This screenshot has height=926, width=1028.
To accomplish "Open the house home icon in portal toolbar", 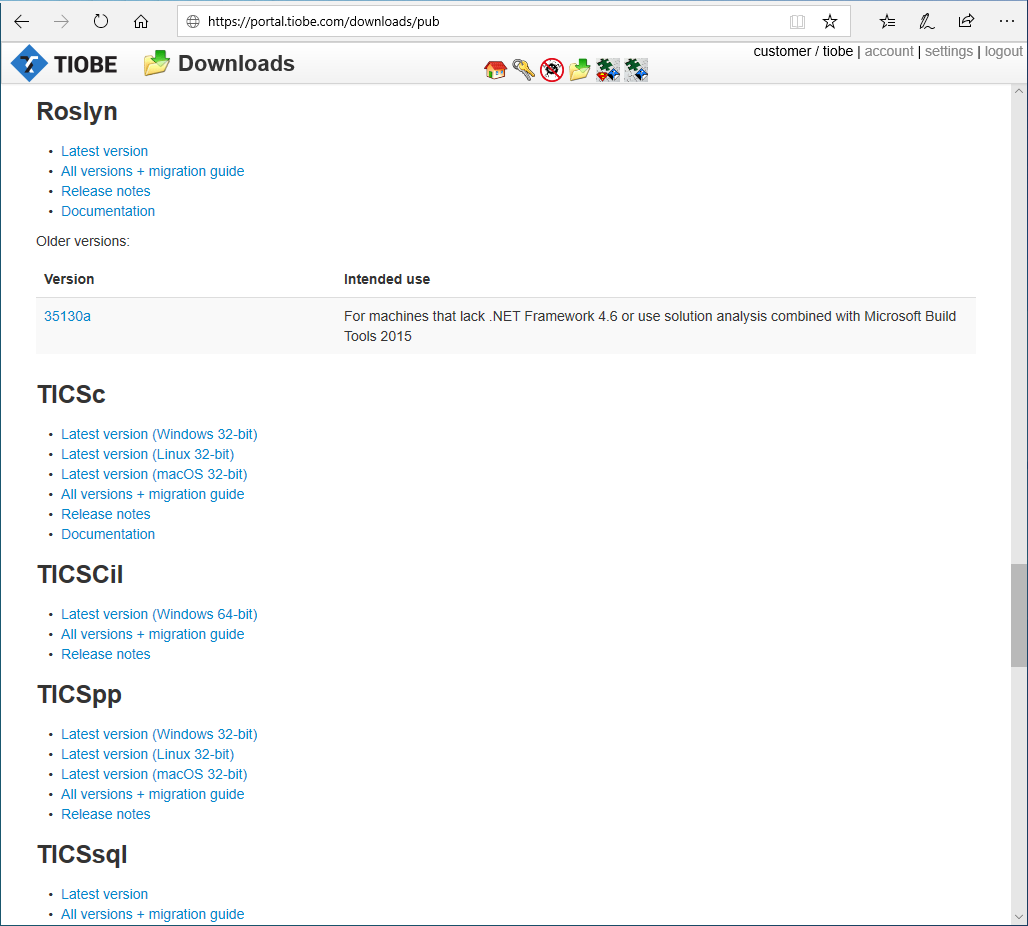I will [495, 70].
